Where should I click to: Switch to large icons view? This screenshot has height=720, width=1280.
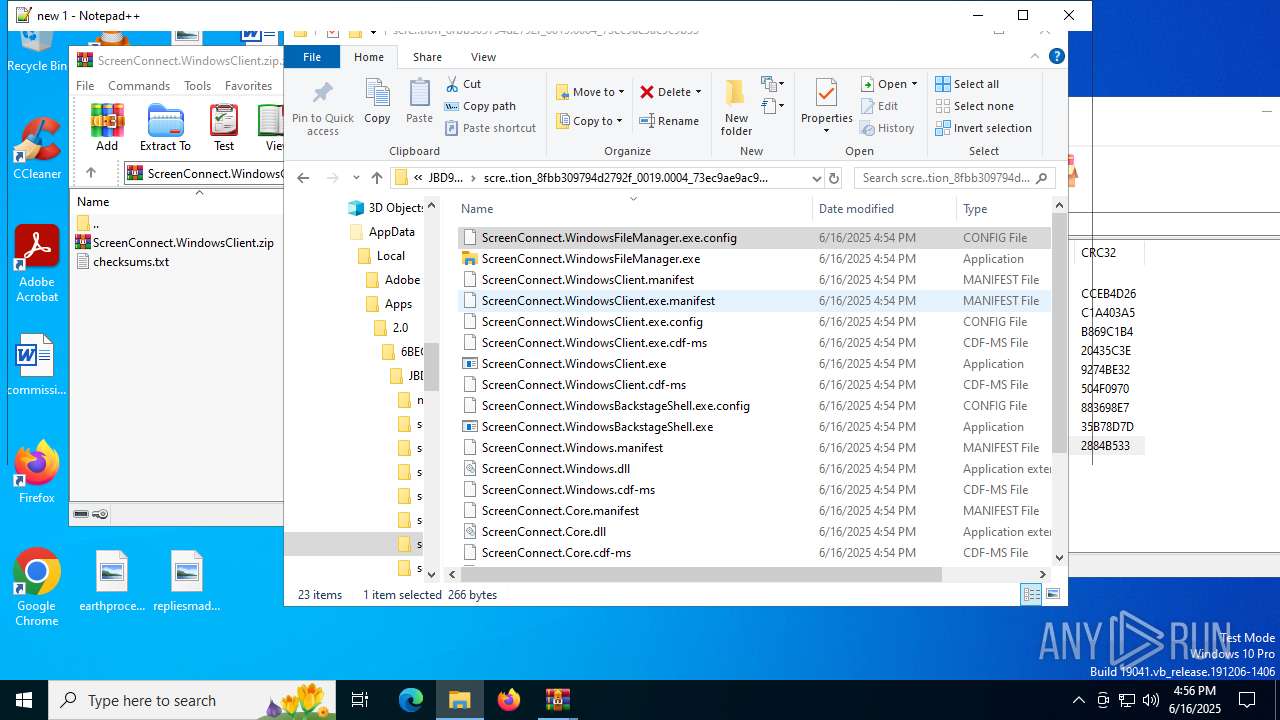(x=1053, y=595)
